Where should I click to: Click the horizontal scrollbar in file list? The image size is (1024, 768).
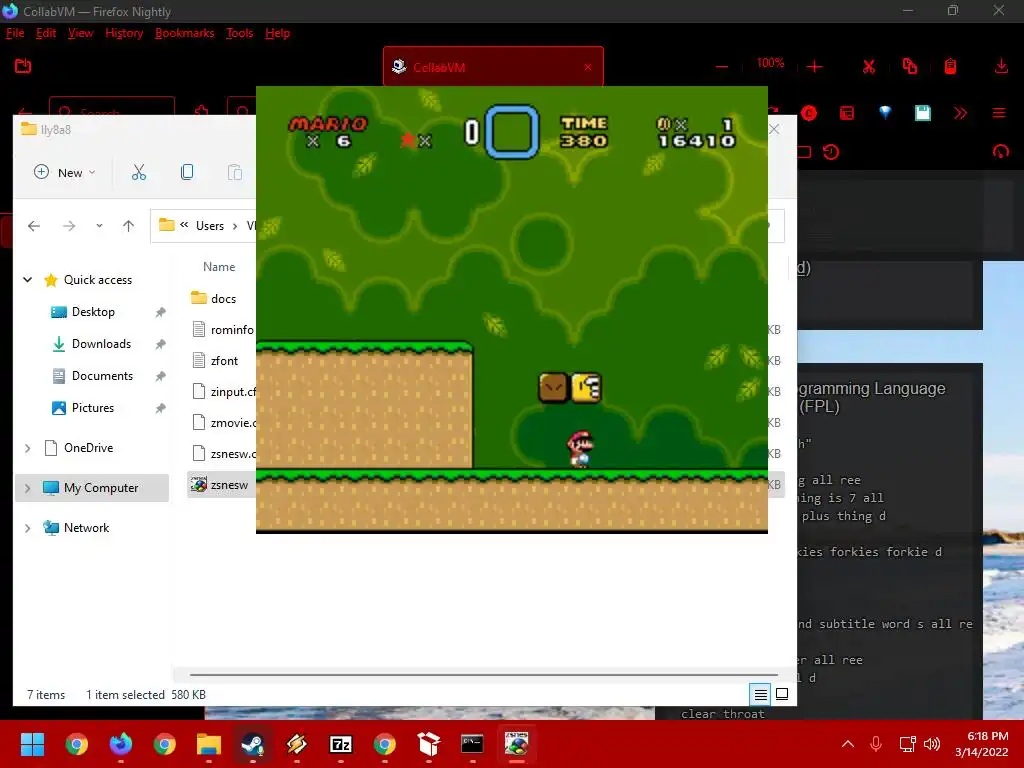coord(483,675)
